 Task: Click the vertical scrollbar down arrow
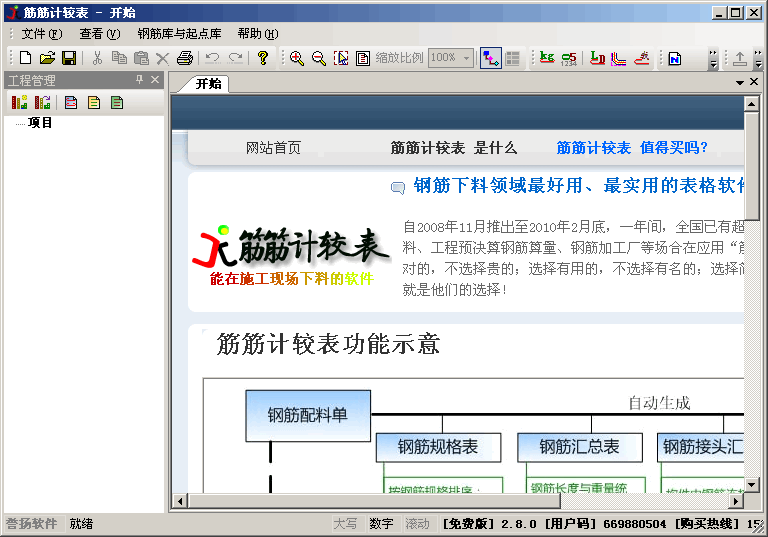(x=751, y=485)
